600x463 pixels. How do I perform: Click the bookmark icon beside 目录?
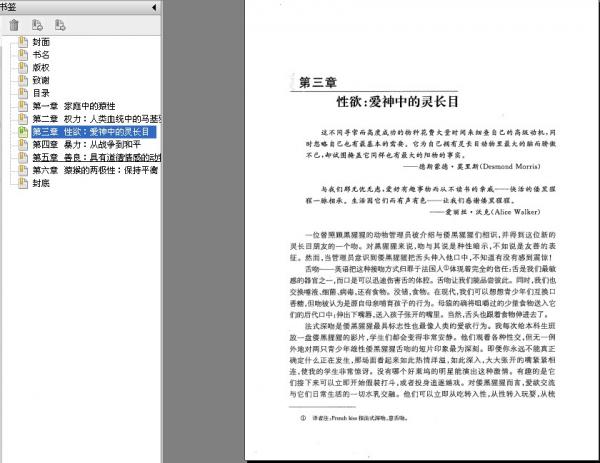click(23, 93)
